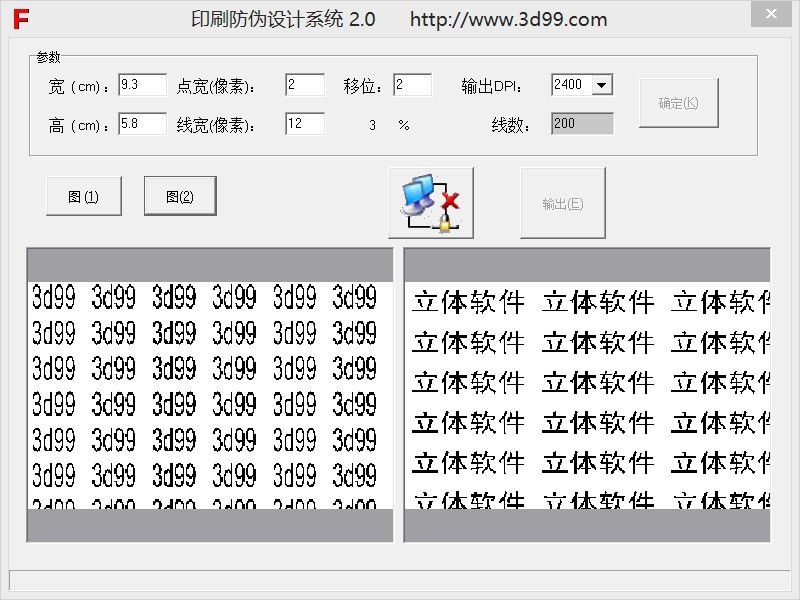Focus the 宽 (cm) width input field
The height and width of the screenshot is (600, 800).
tap(141, 85)
